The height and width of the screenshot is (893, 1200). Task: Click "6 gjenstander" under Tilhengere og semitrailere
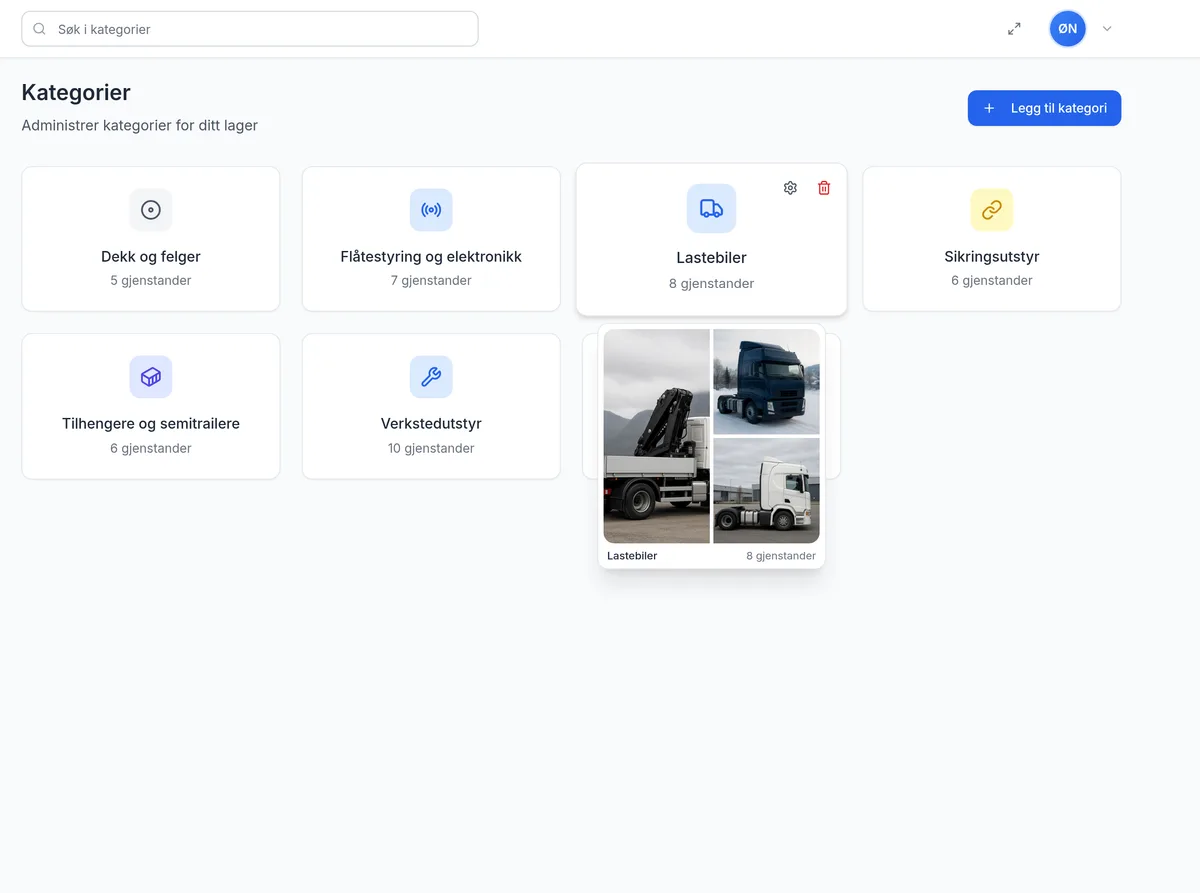[x=151, y=448]
